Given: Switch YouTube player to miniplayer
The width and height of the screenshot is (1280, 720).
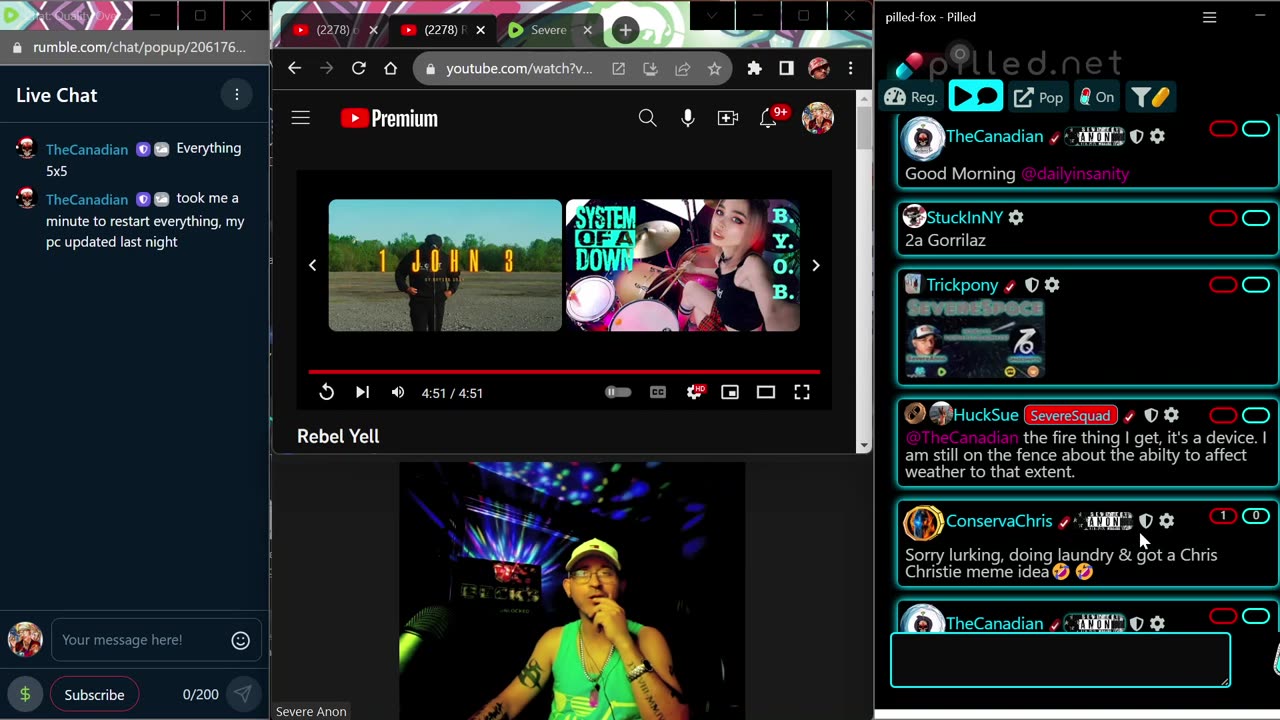Looking at the screenshot, I should point(730,393).
